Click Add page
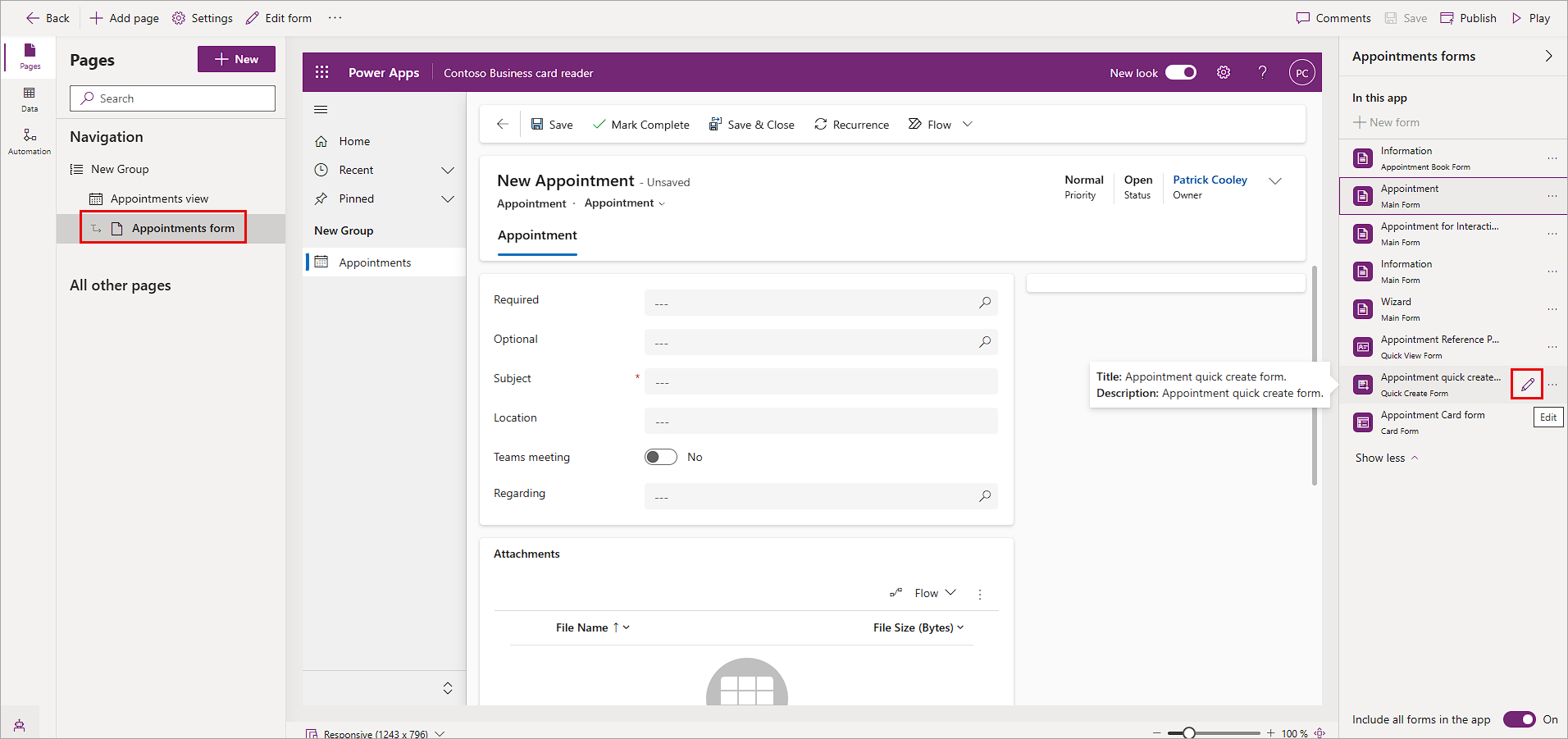 (x=125, y=18)
